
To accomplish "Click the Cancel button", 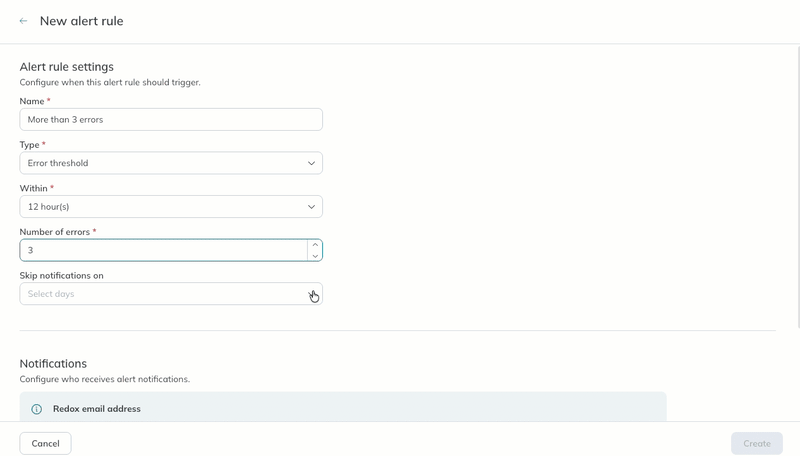I will pos(45,443).
